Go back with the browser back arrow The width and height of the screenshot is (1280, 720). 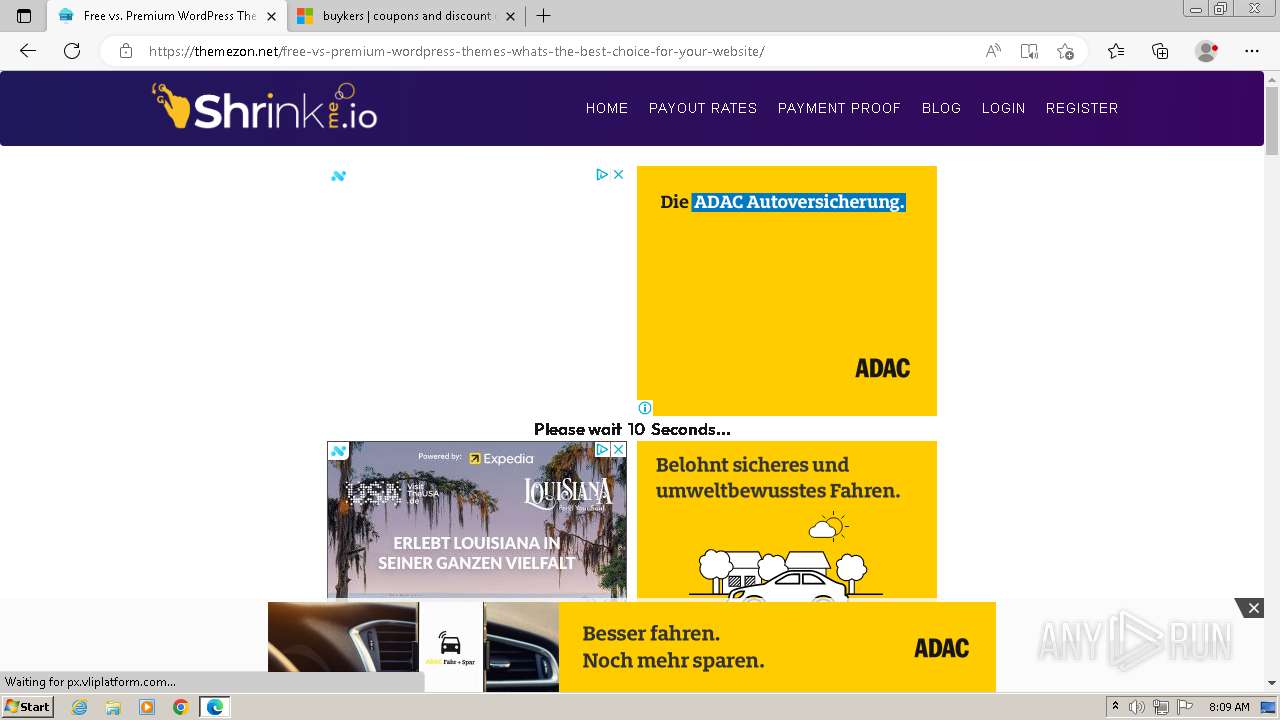click(28, 51)
